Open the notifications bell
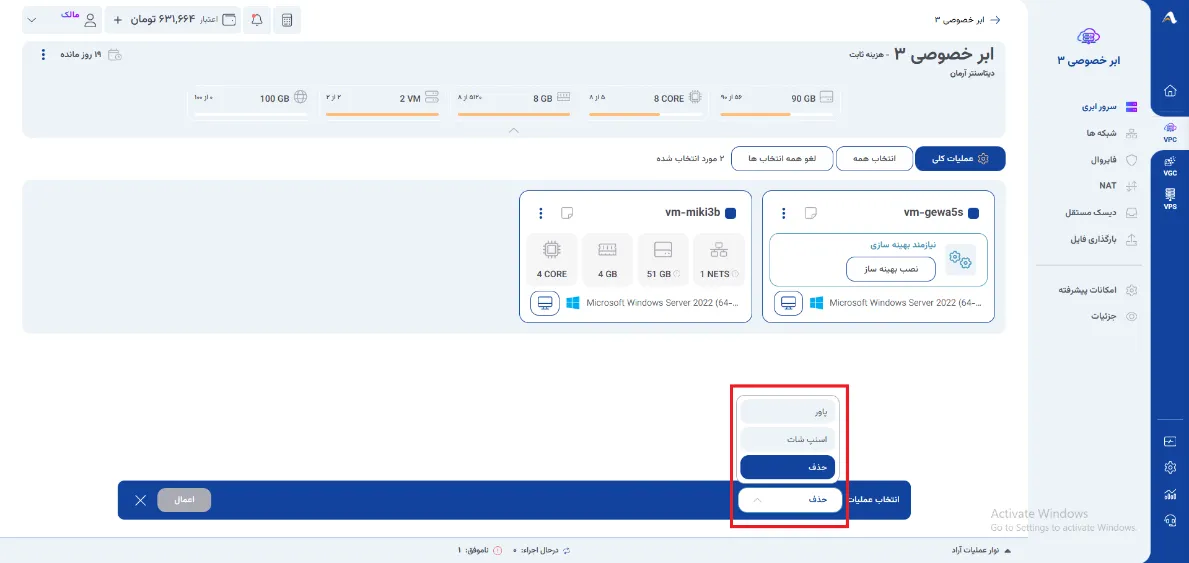The height and width of the screenshot is (563, 1189). [x=257, y=20]
